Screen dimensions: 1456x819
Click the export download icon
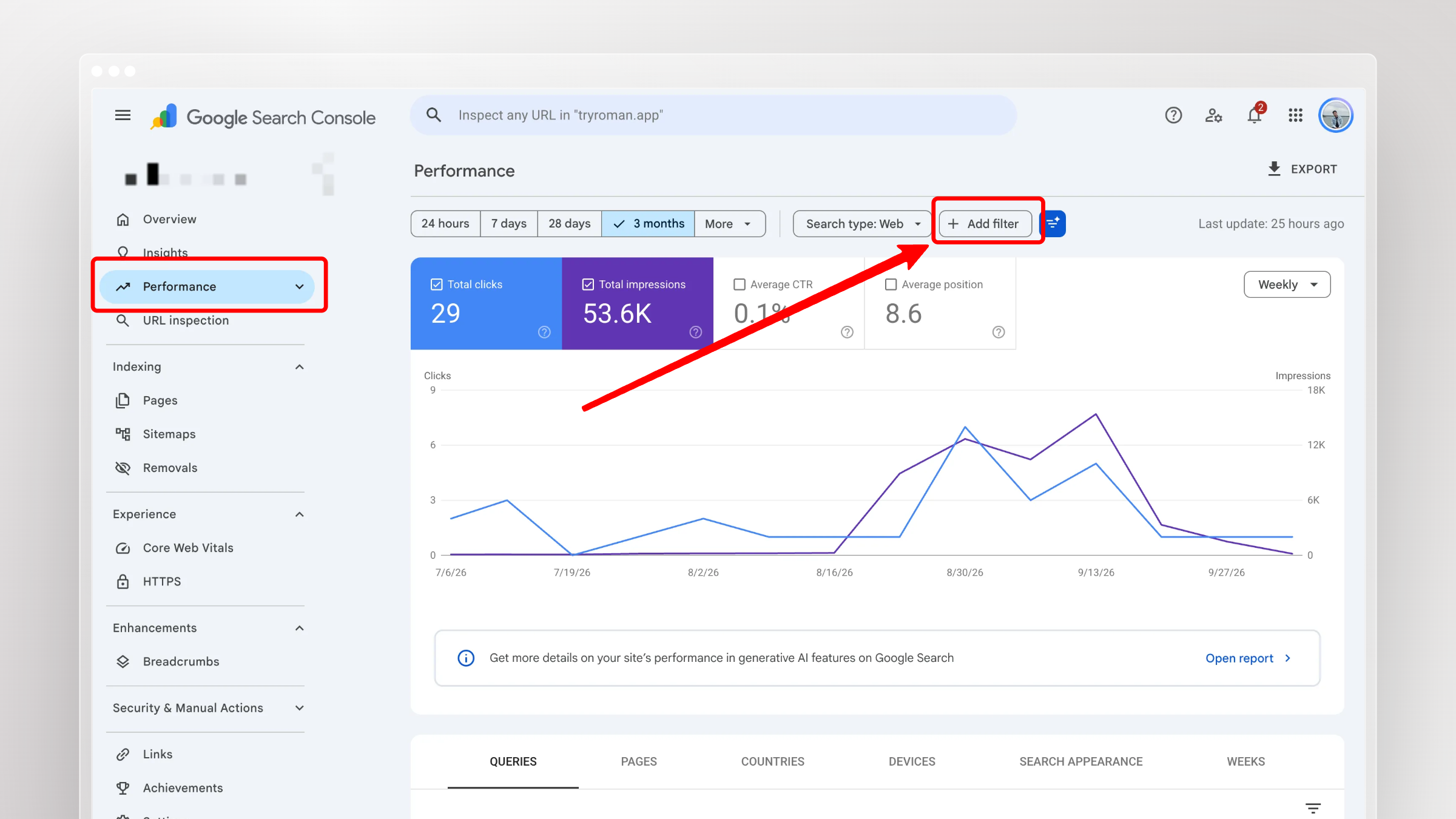(1274, 169)
